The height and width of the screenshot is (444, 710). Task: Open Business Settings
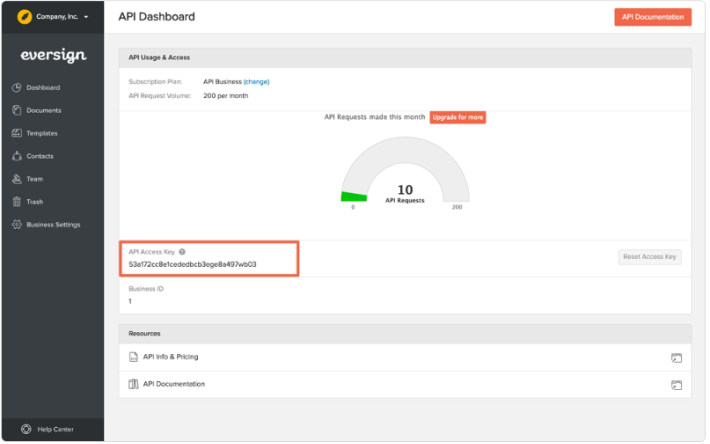tap(53, 224)
